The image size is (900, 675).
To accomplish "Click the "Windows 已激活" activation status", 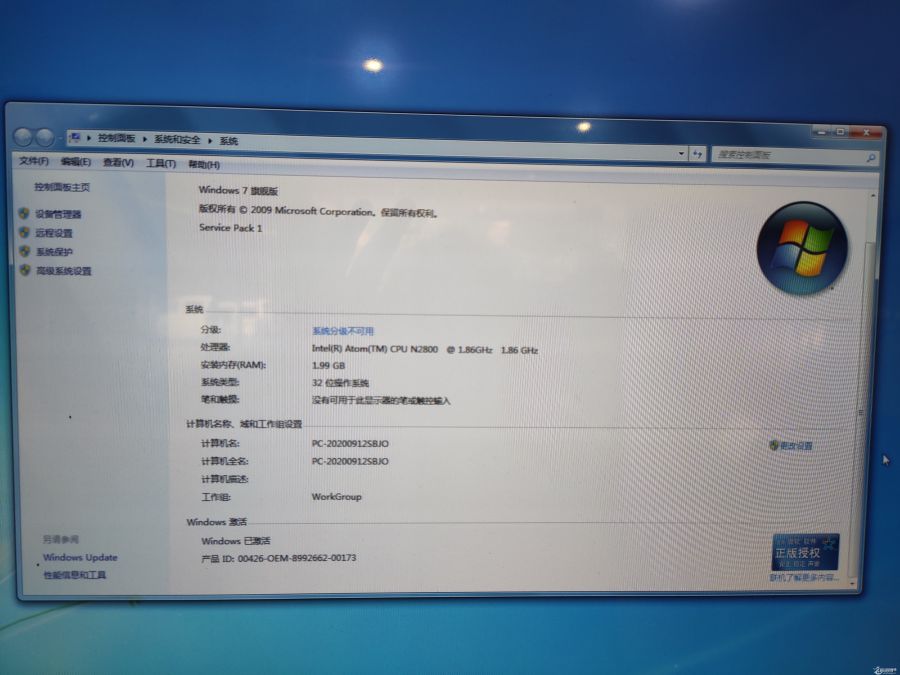I will click(x=236, y=541).
